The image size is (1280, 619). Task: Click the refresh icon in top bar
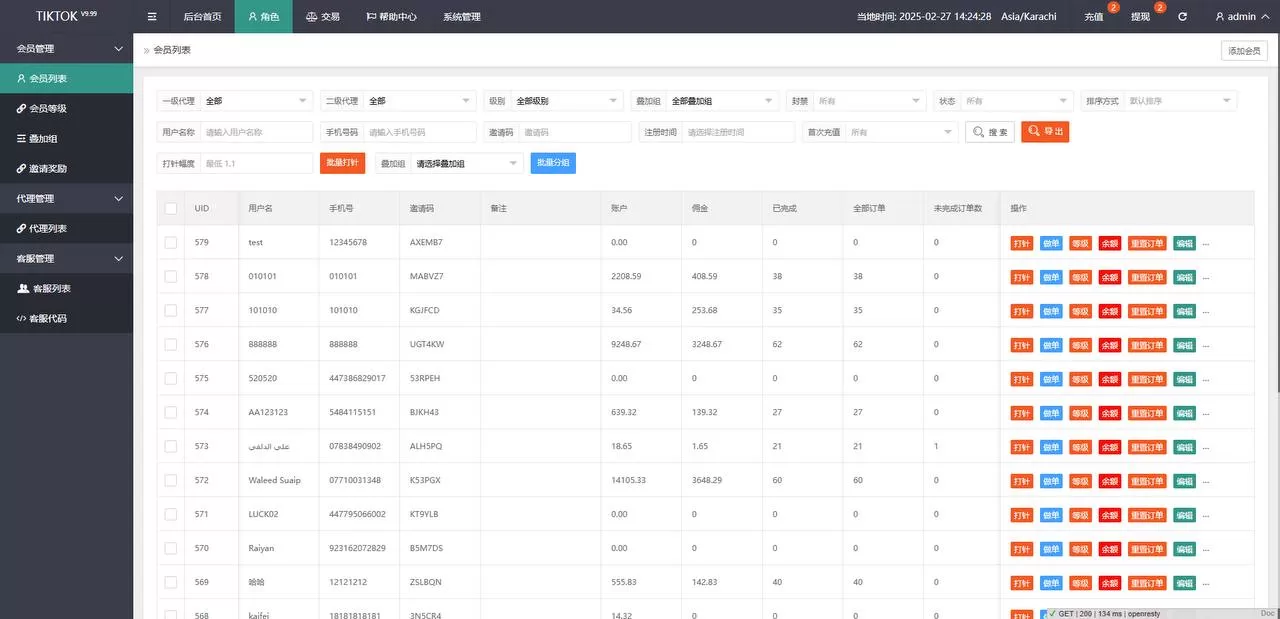(x=1183, y=17)
